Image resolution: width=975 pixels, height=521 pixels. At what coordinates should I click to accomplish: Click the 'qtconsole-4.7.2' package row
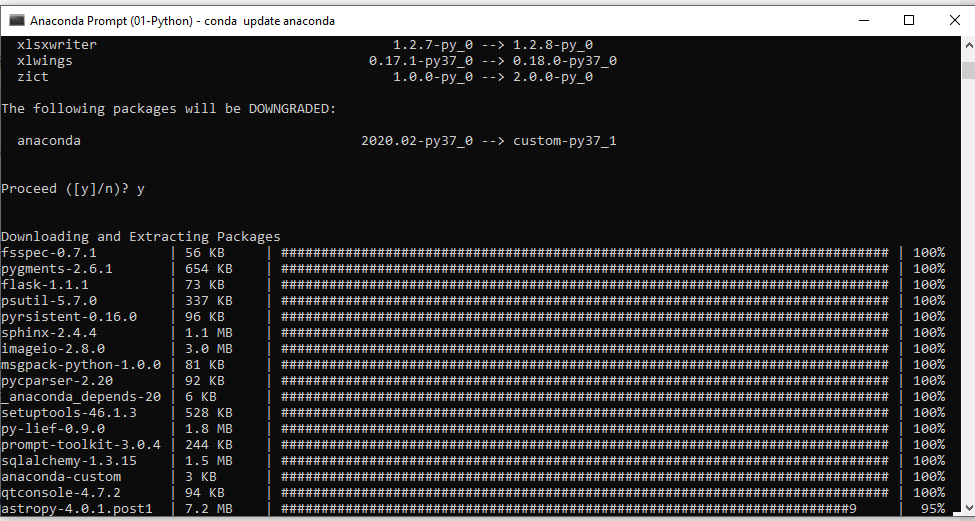coord(473,493)
